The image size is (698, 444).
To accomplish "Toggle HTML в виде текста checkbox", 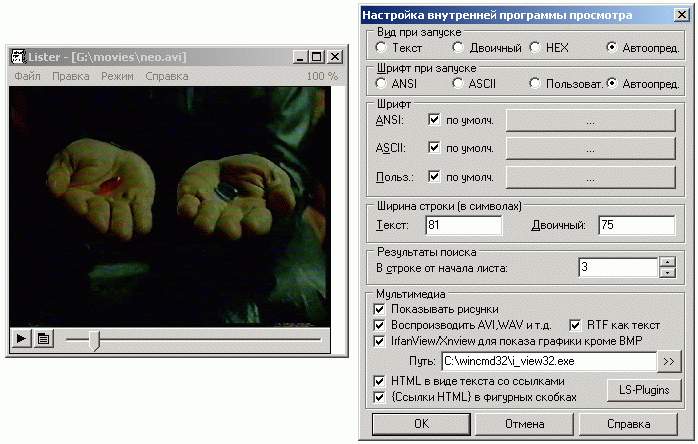I will 379,381.
